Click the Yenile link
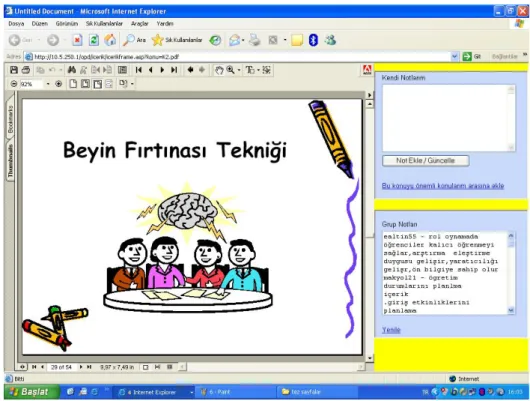Viewport: 530px width, 401px height. pyautogui.click(x=391, y=330)
